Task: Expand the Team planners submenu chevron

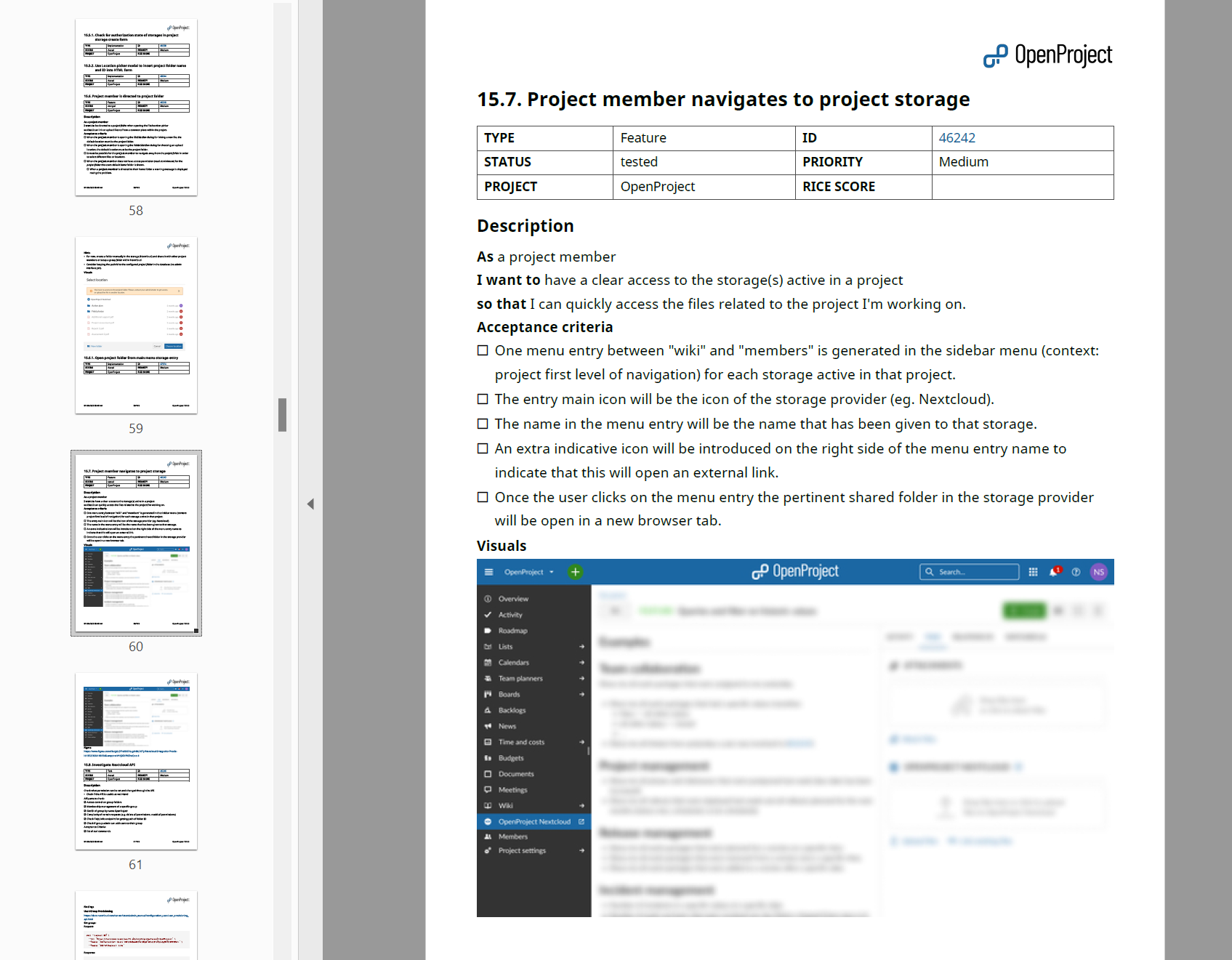Action: [x=581, y=678]
